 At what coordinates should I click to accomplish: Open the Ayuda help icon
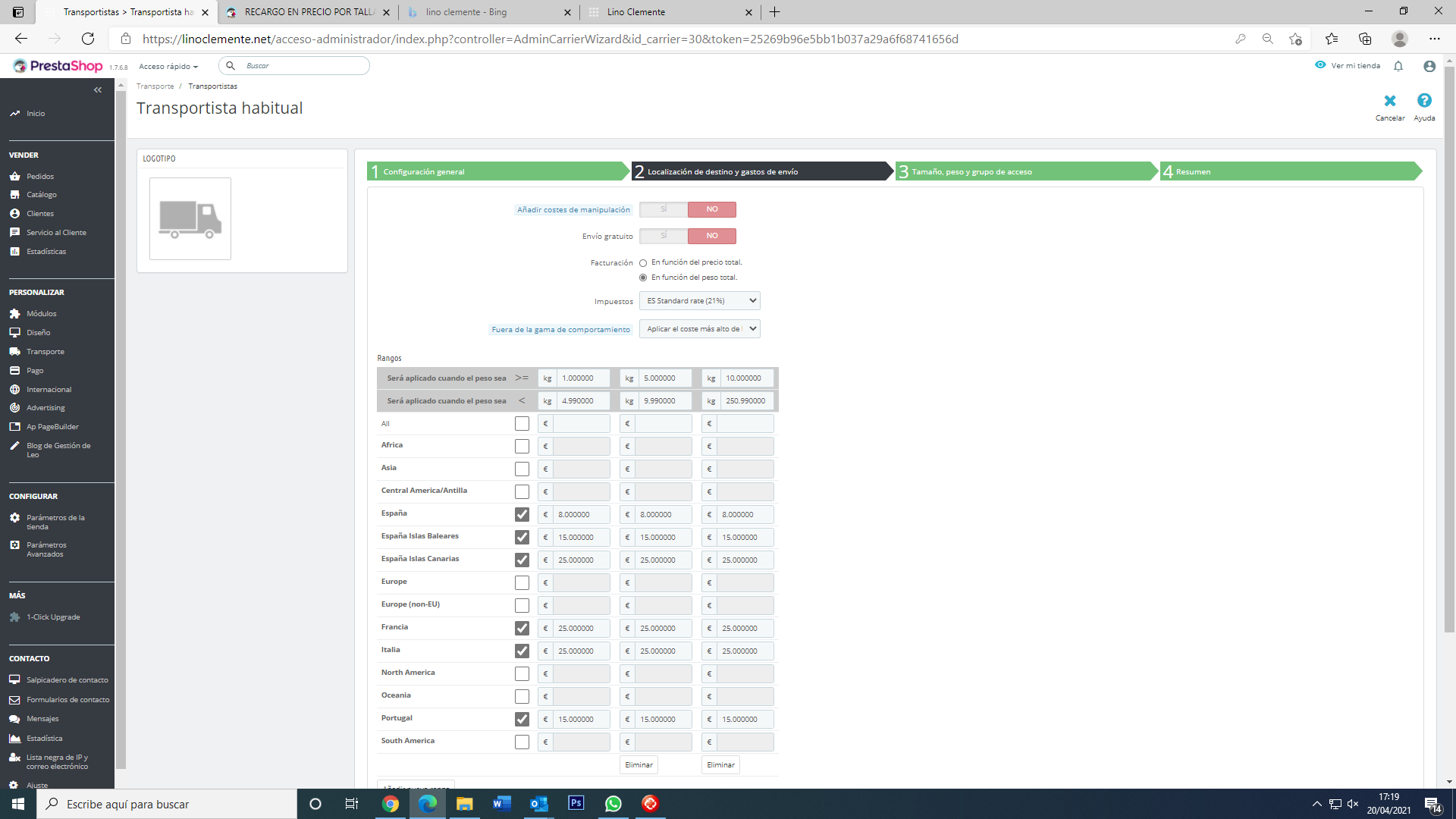[1424, 101]
